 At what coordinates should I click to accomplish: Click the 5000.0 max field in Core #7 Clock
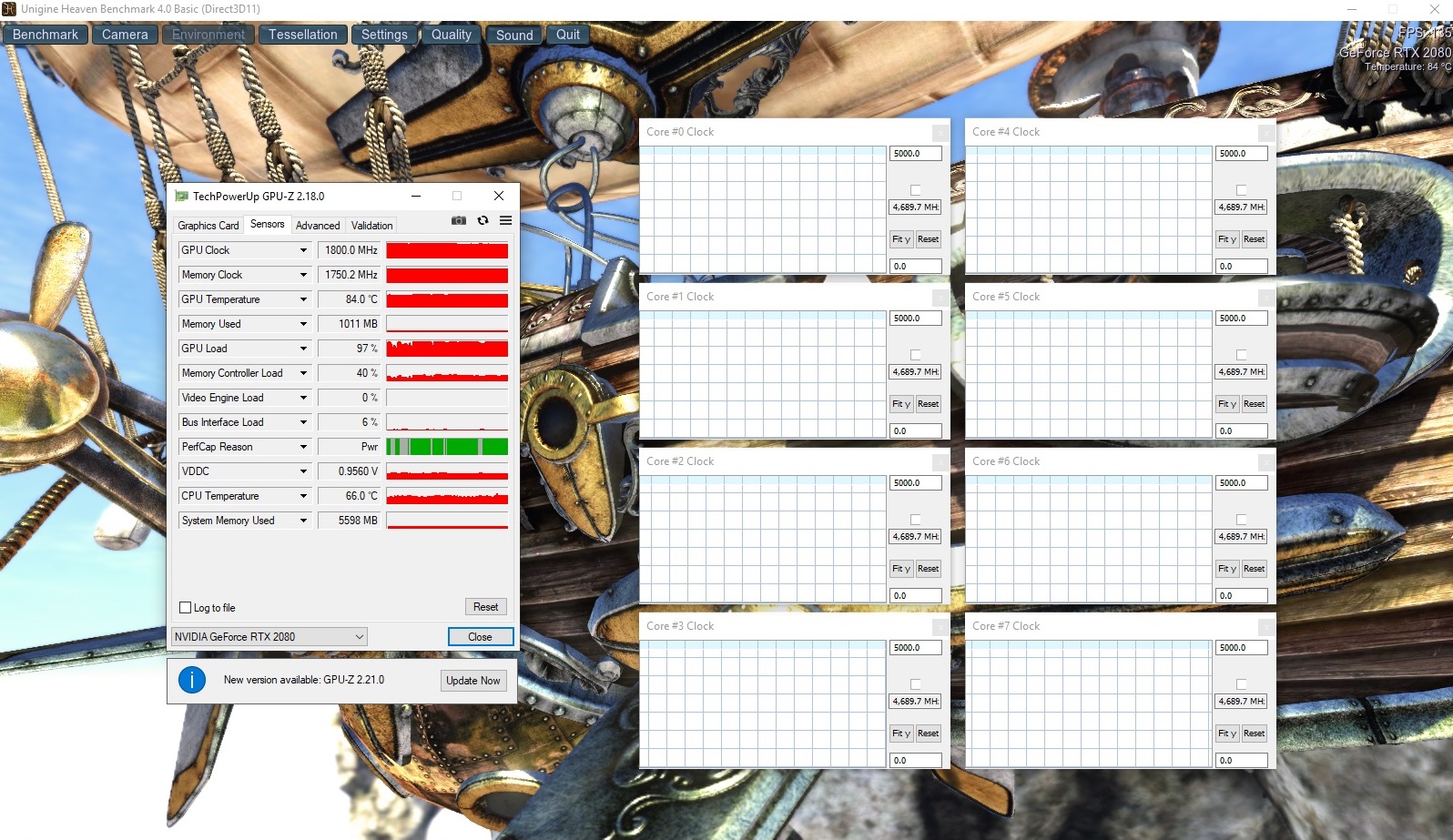coord(1242,648)
